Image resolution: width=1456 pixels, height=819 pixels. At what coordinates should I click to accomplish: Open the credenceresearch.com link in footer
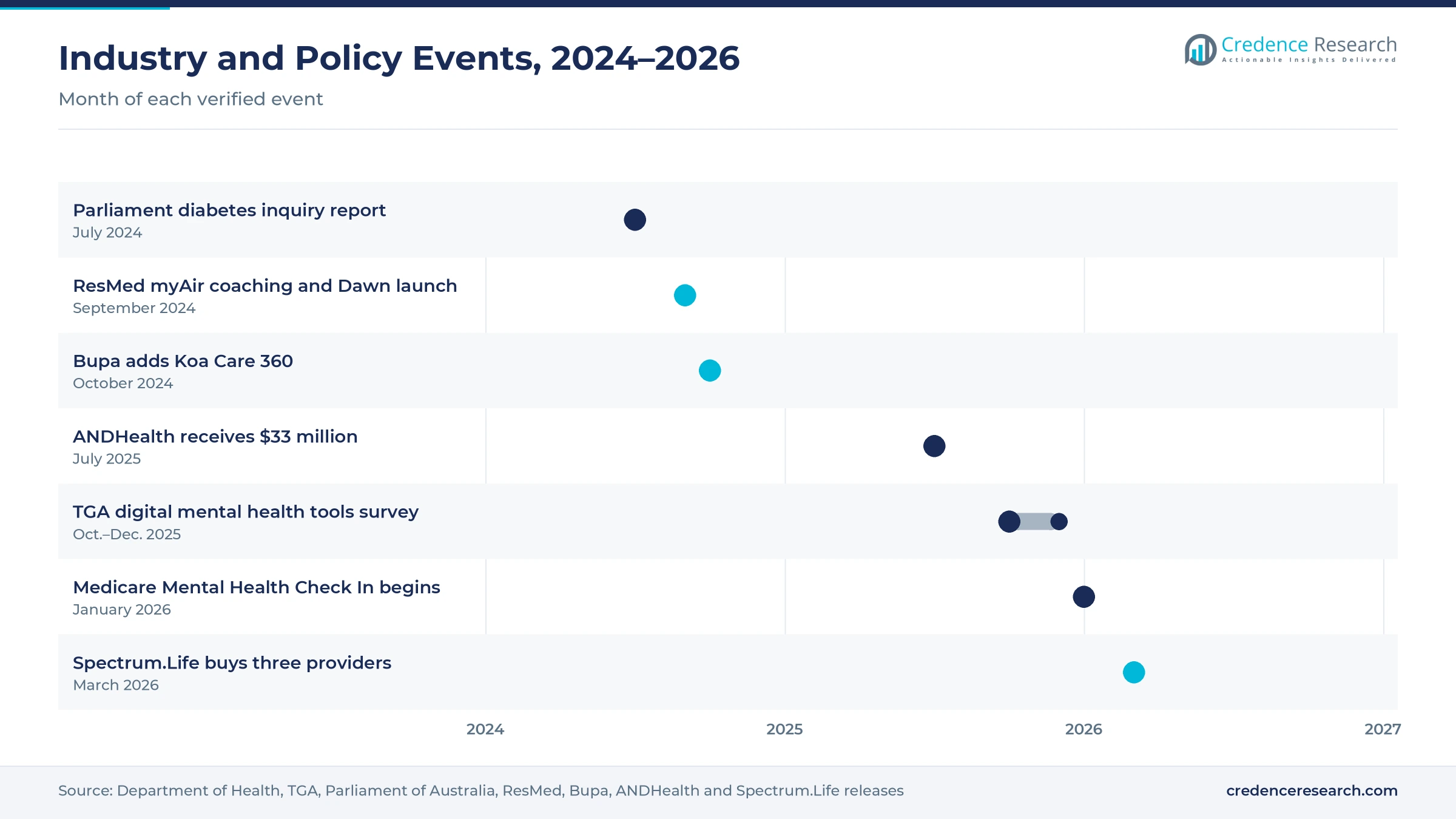tap(1312, 790)
